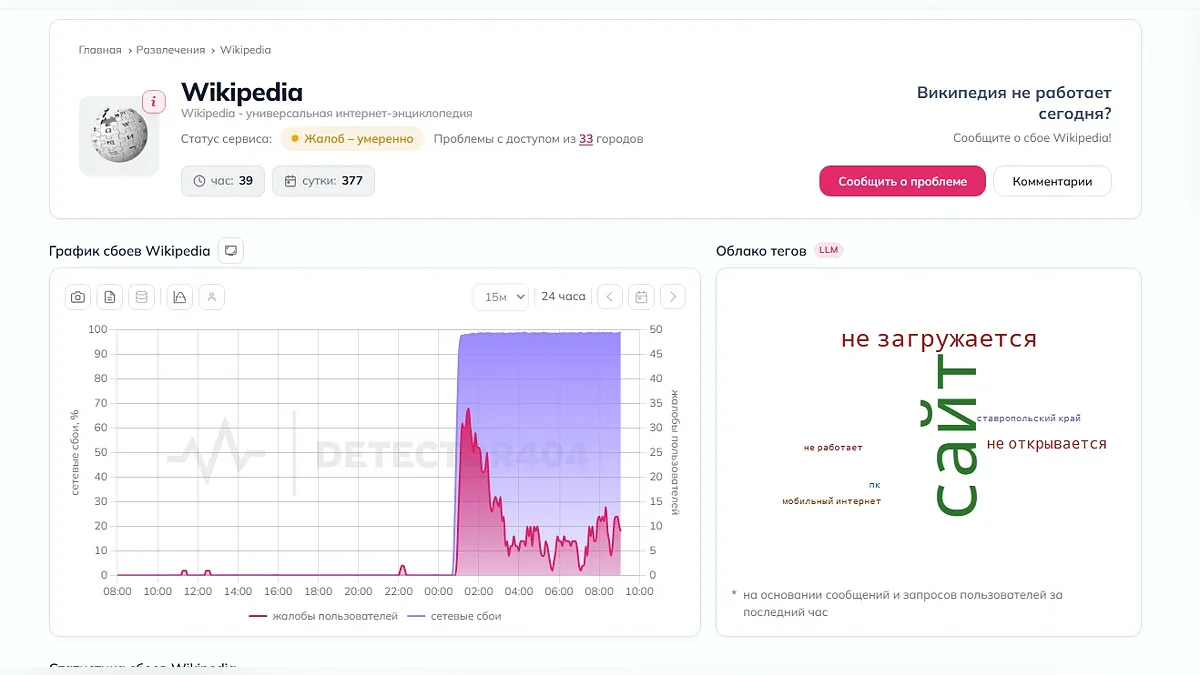Go to next period with right chevron

(673, 297)
